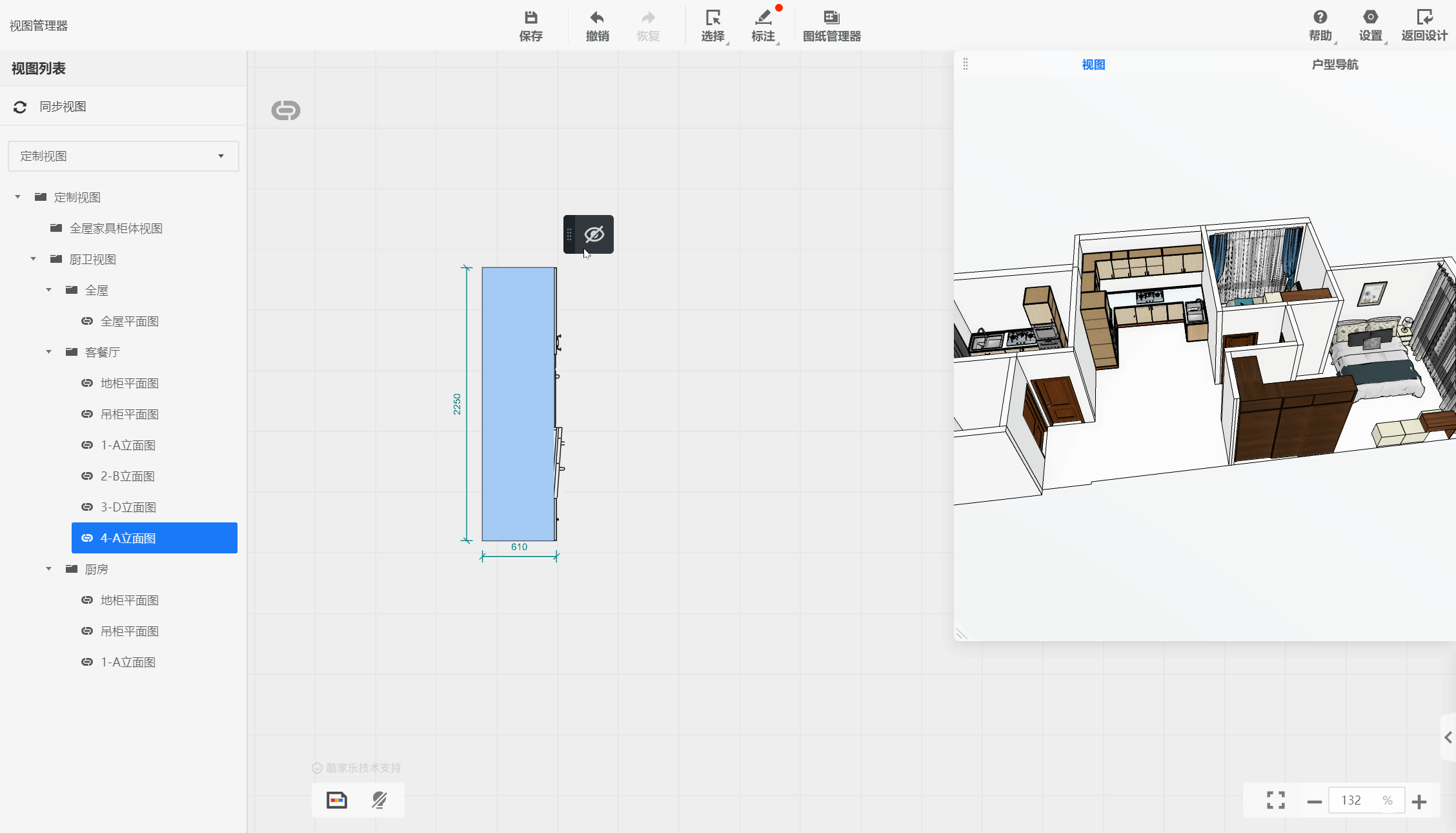
Task: Switch to the 户型导航 tab
Action: point(1335,65)
